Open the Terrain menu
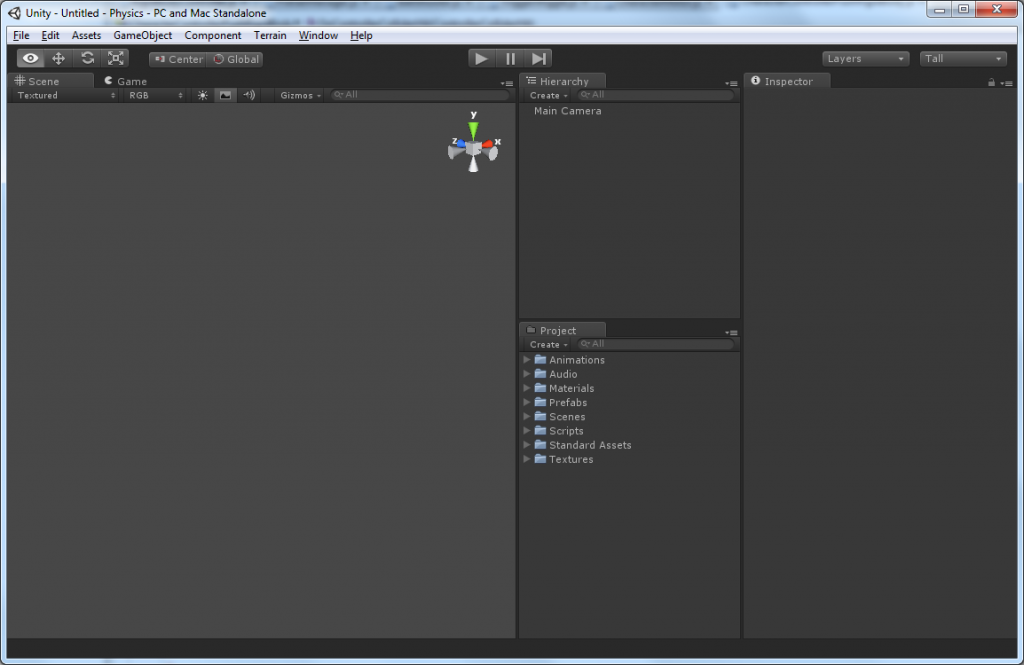 (270, 35)
